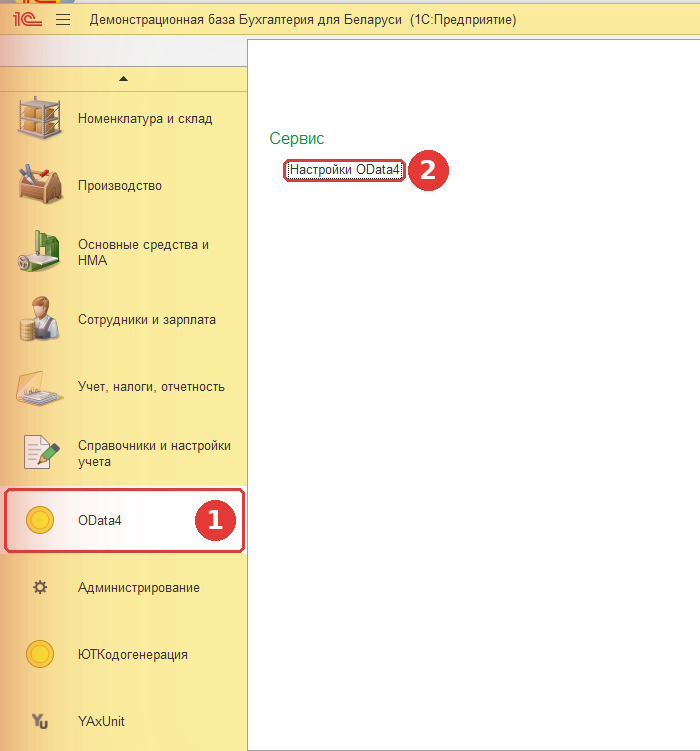Click the 1C logo icon
The image size is (700, 751).
pyautogui.click(x=27, y=19)
